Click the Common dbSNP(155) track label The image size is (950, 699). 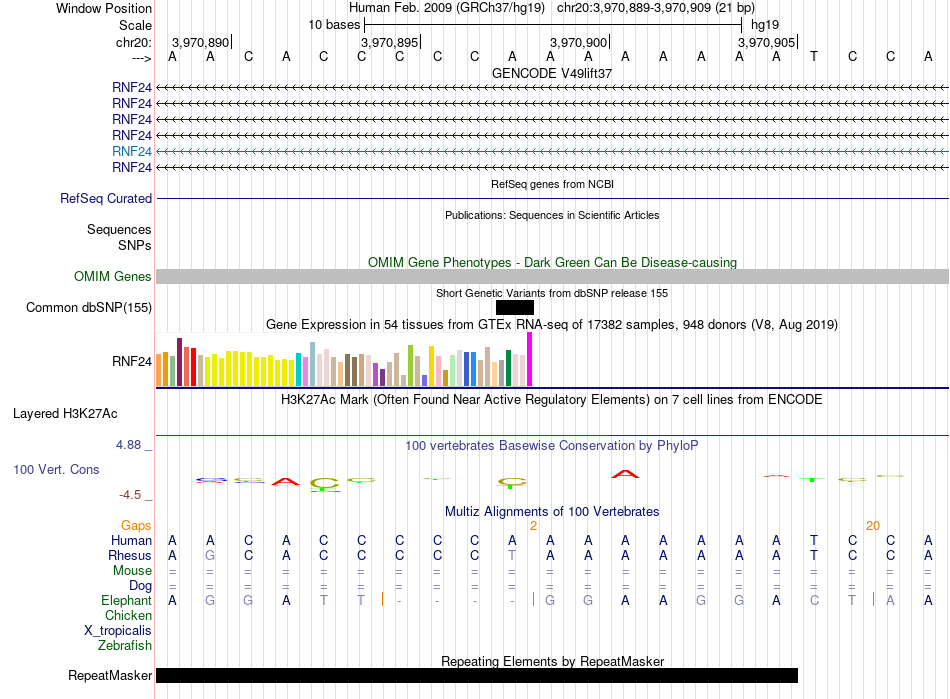[89, 308]
